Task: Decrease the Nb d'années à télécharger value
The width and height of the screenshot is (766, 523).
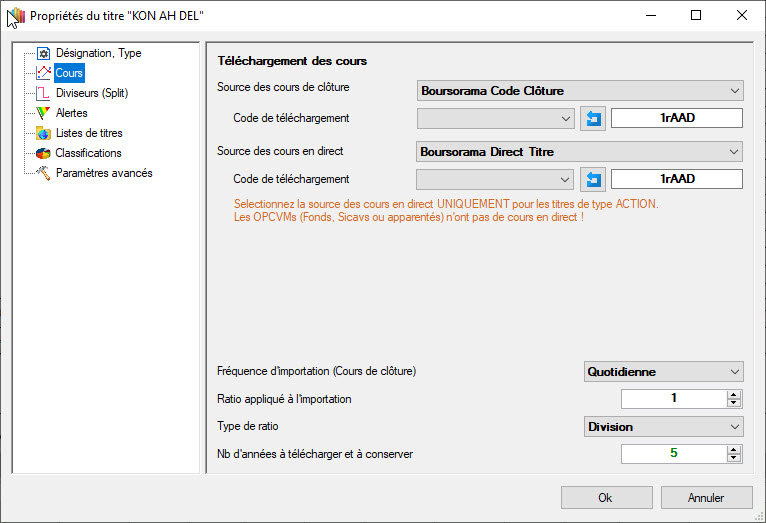Action: pyautogui.click(x=735, y=459)
